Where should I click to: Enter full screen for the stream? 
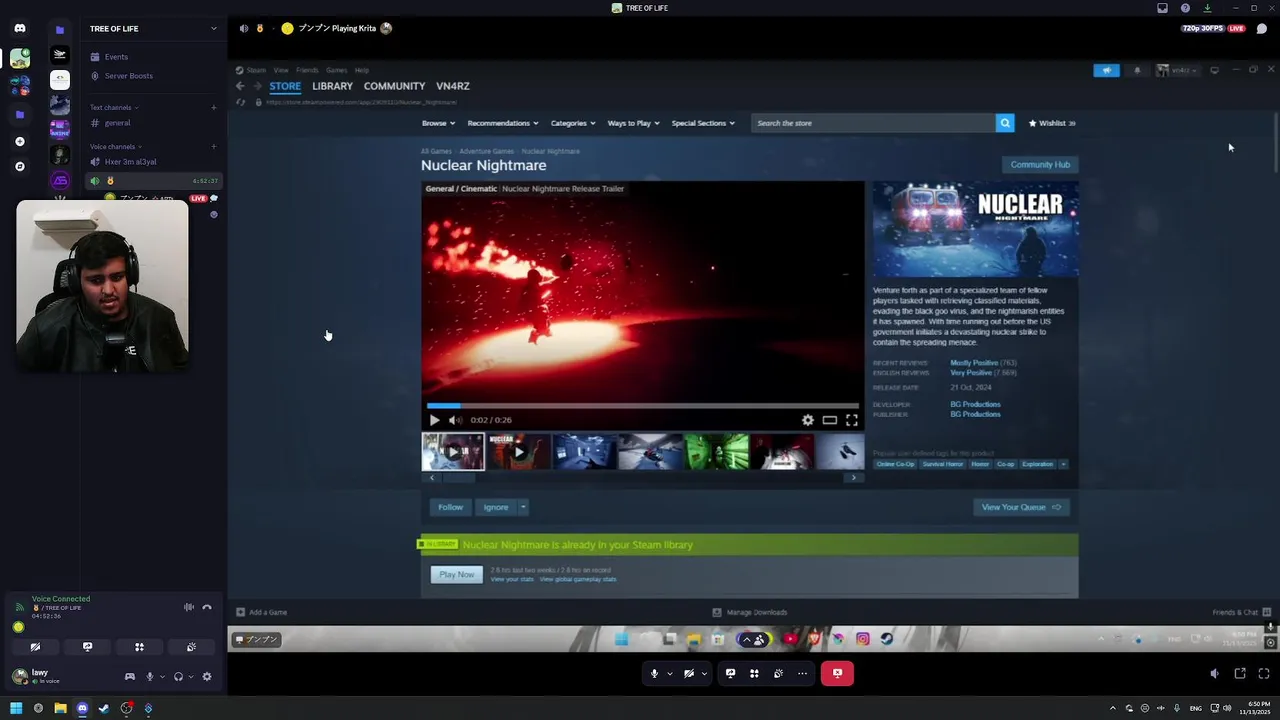pyautogui.click(x=1264, y=674)
